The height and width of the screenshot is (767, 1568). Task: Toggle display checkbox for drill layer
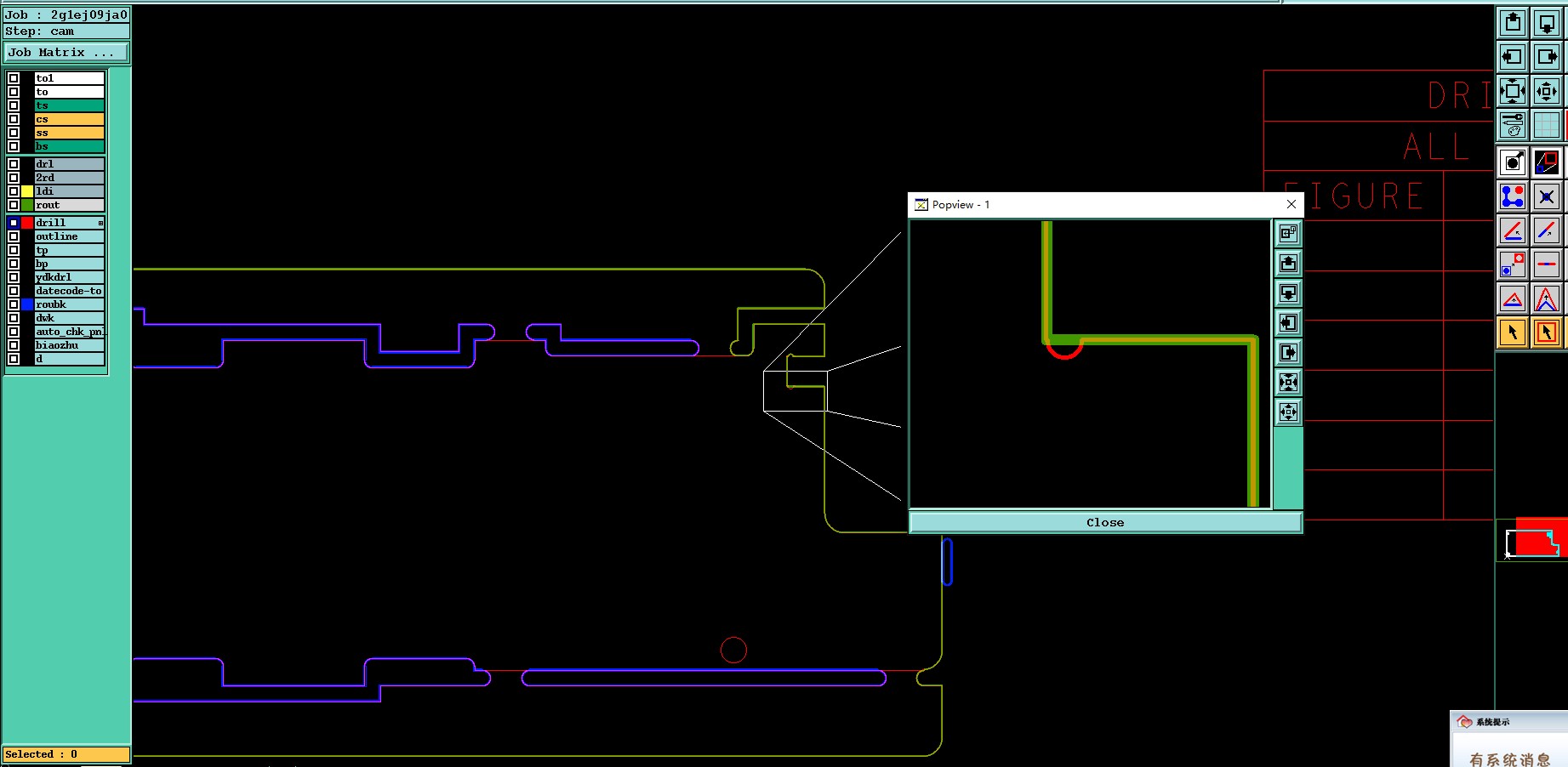(x=14, y=223)
